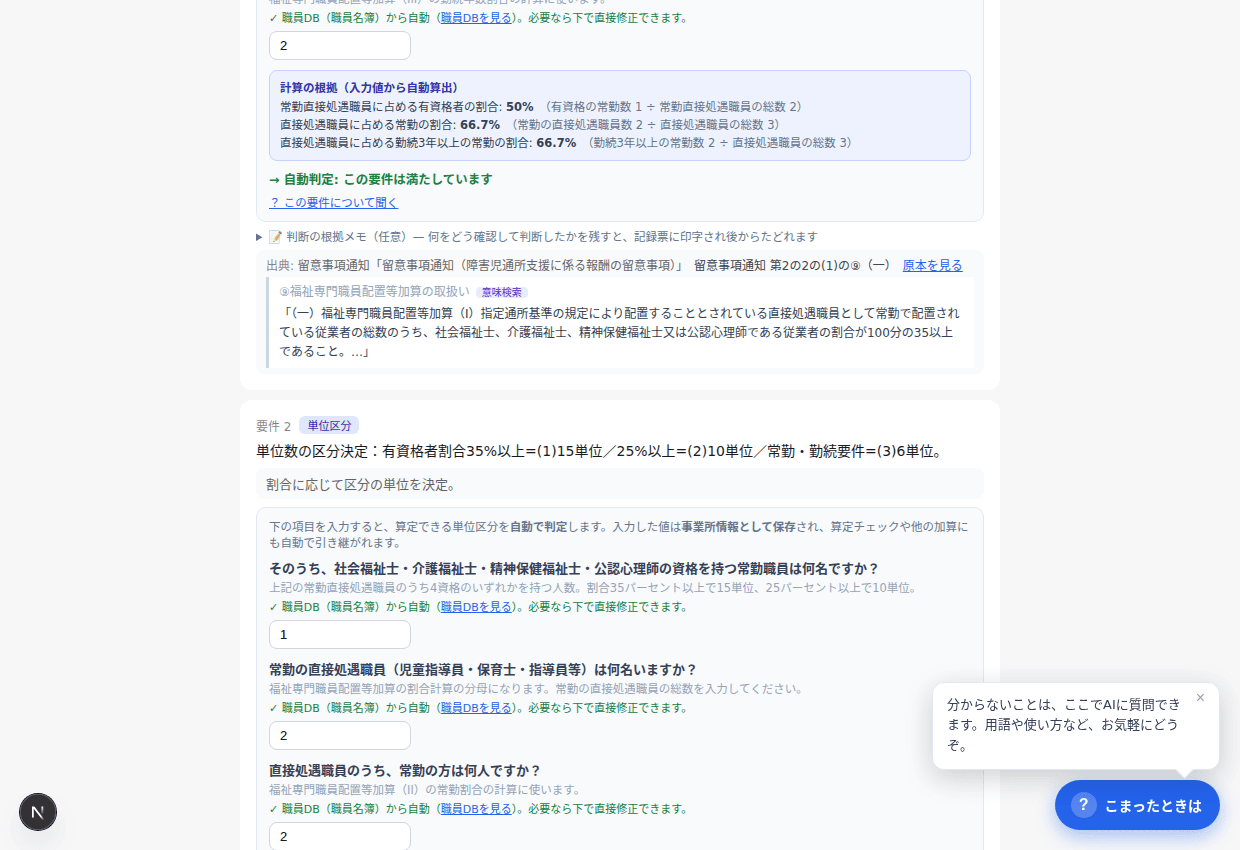Viewport: 1240px width, 850px height.
Task: Open 職員DBを見る under 常勤の方は何人ですか question
Action: [476, 809]
